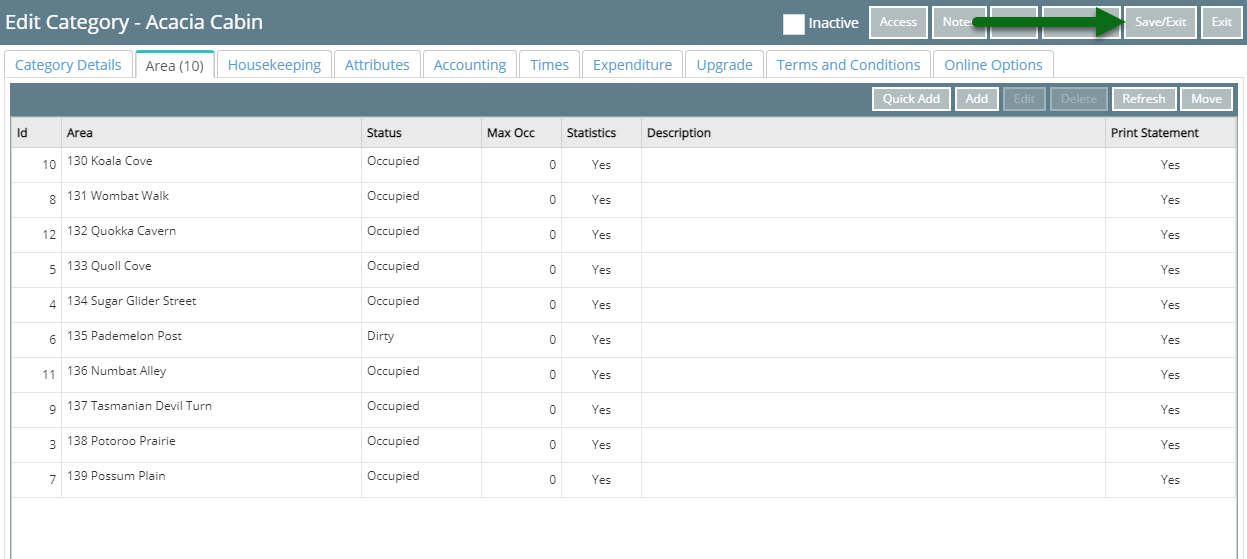This screenshot has height=559, width=1247.
Task: Select the 135 Pademelon Post area
Action: [x=124, y=336]
